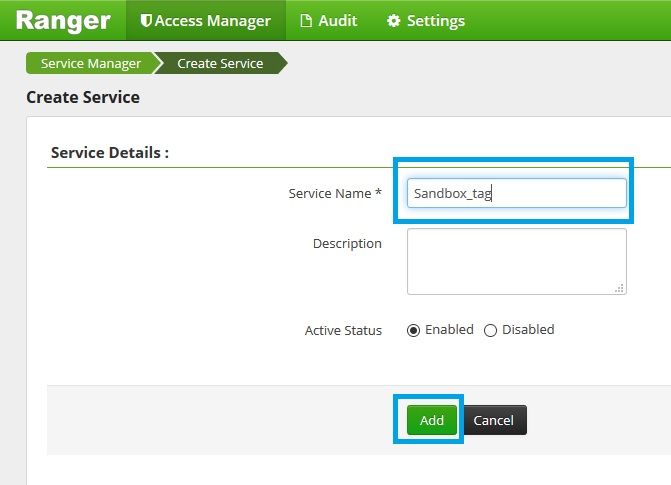Click the Ranger logo

[x=63, y=21]
